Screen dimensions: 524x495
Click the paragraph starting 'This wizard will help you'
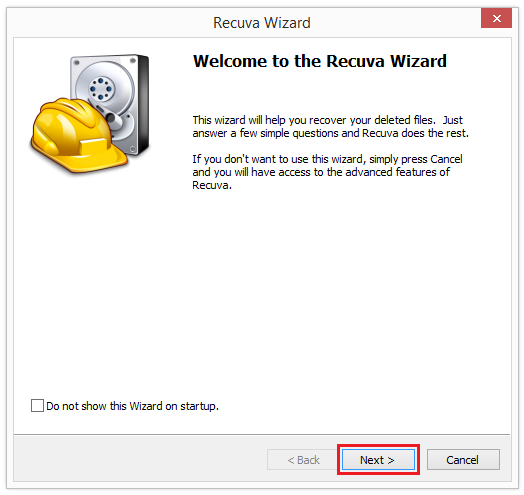pos(331,127)
